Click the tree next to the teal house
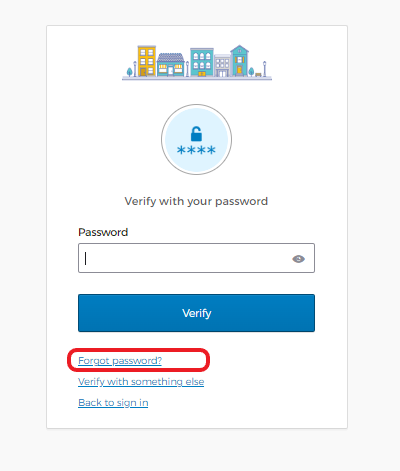 pyautogui.click(x=251, y=72)
